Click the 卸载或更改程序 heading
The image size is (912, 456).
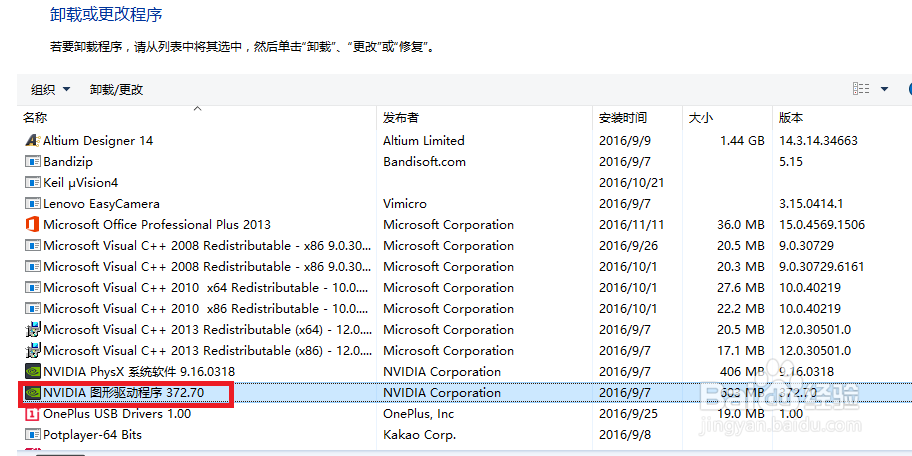(x=106, y=15)
